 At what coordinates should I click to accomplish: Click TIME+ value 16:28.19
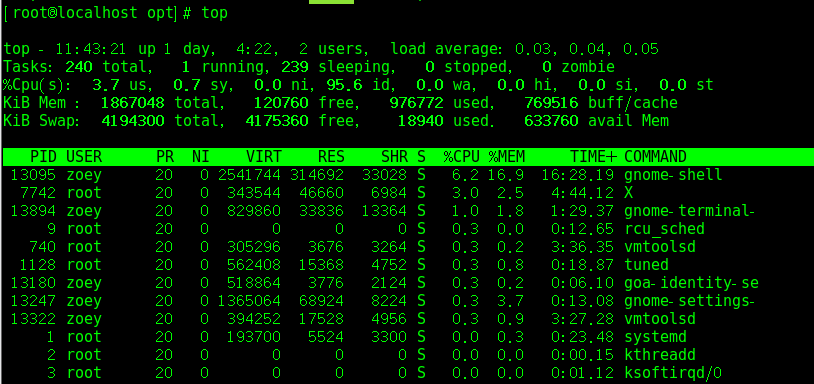[578, 175]
